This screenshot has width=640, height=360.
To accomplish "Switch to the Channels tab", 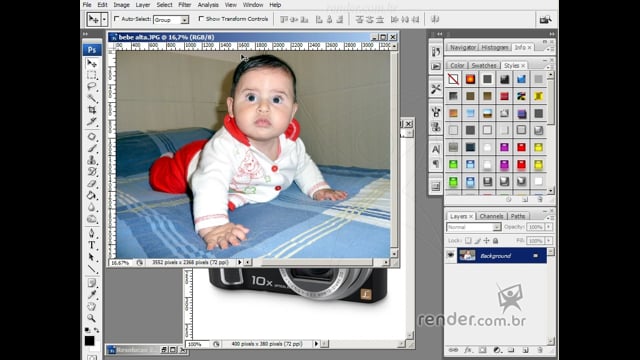I will pyautogui.click(x=491, y=216).
